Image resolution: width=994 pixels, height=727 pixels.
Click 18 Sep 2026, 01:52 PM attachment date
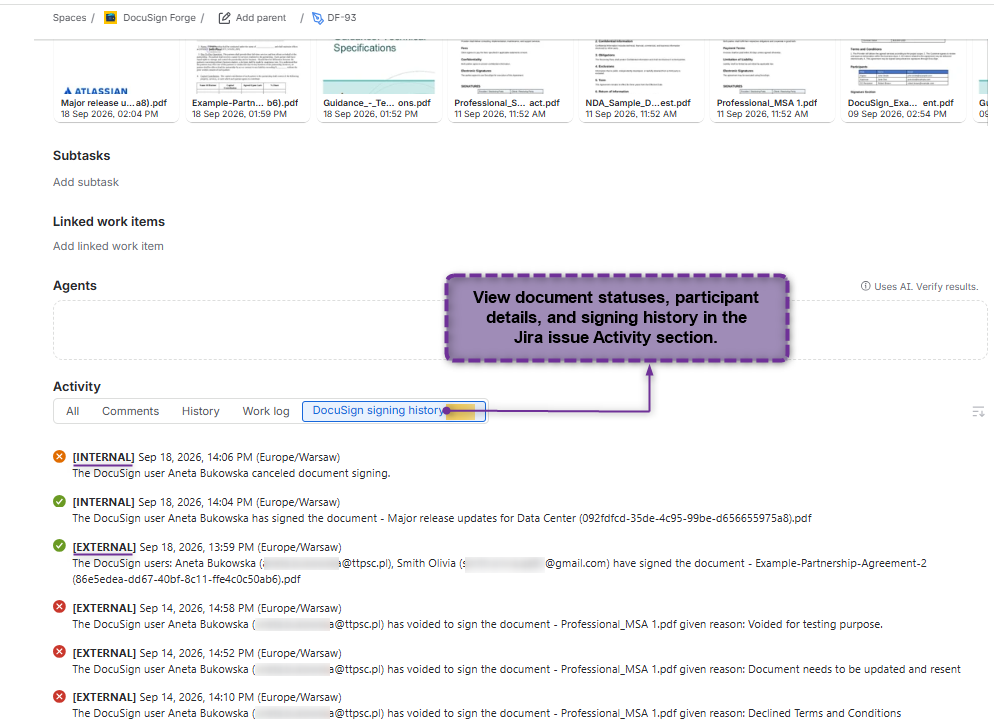[370, 114]
